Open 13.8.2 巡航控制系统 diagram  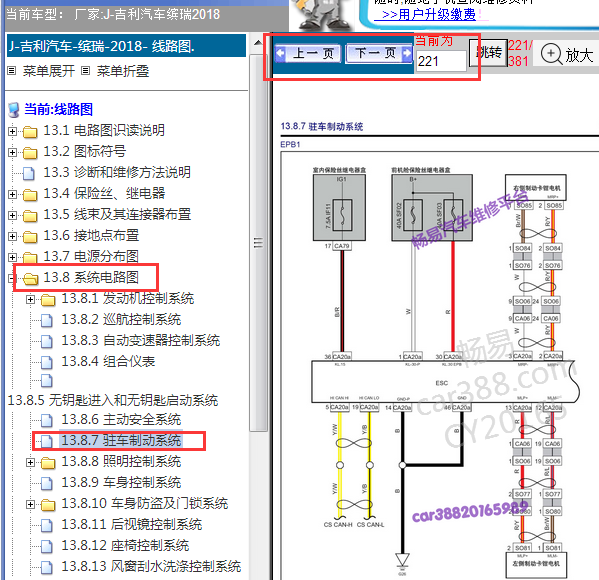click(x=121, y=319)
